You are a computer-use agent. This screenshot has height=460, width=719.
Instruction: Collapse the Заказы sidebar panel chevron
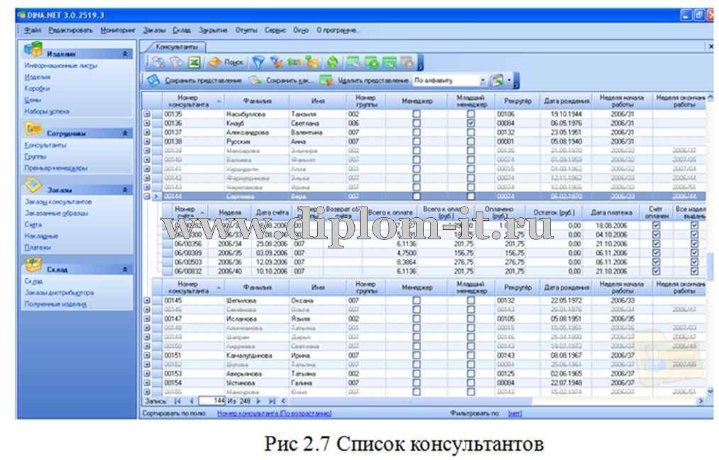(125, 190)
